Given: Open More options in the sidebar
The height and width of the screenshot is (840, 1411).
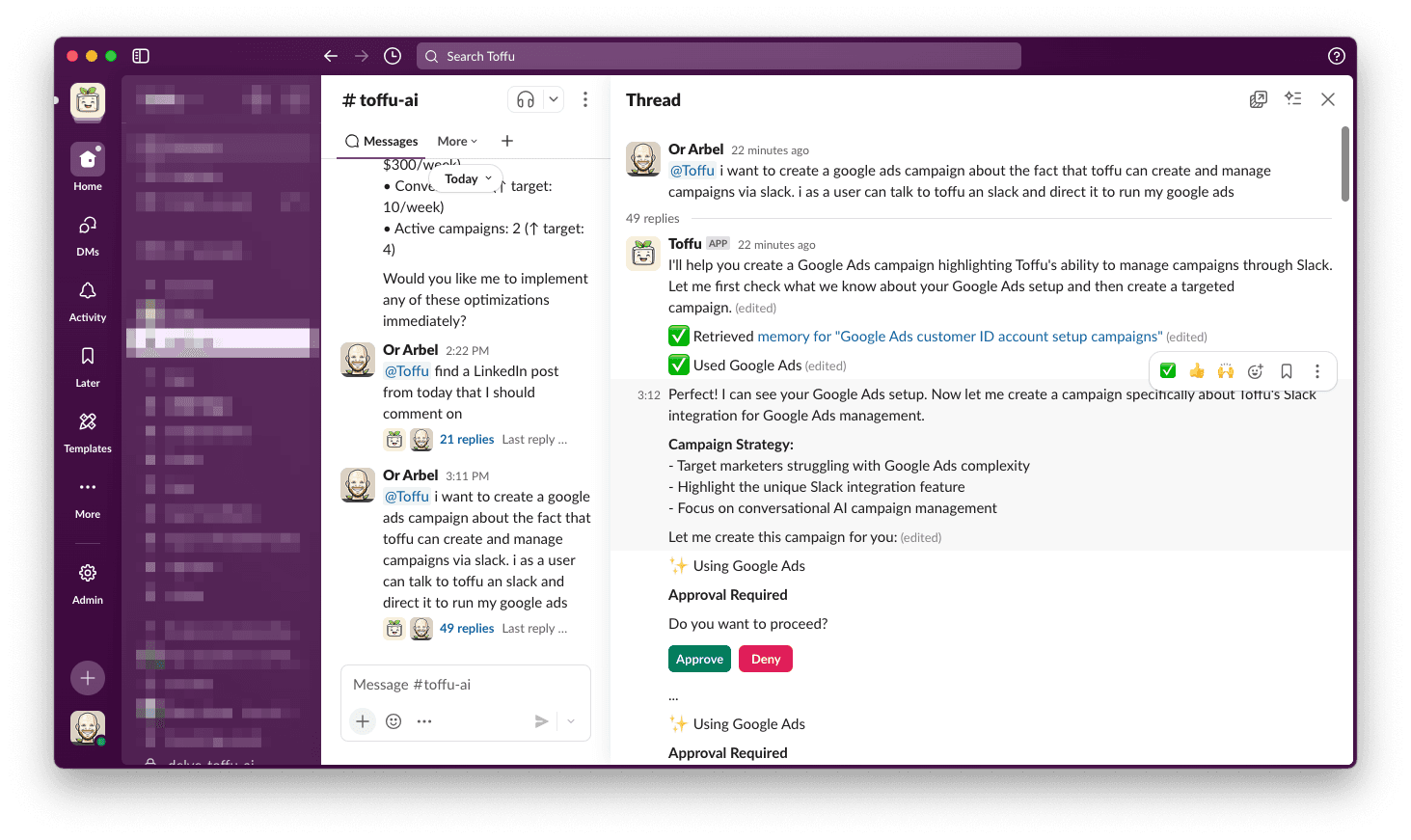Looking at the screenshot, I should pyautogui.click(x=88, y=497).
